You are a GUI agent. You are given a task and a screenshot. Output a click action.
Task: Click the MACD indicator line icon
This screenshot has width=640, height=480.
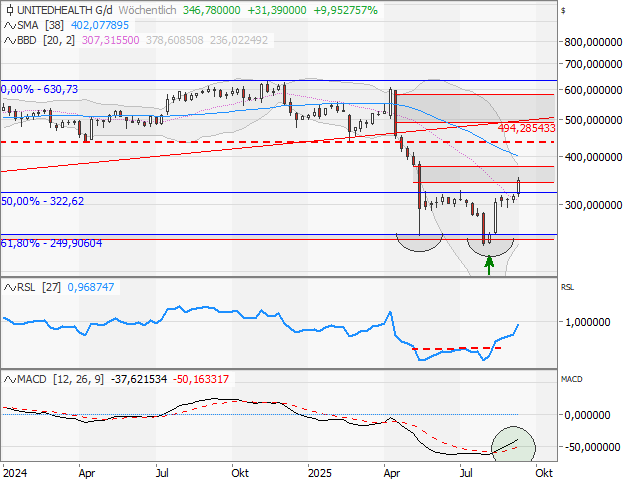(x=10, y=380)
